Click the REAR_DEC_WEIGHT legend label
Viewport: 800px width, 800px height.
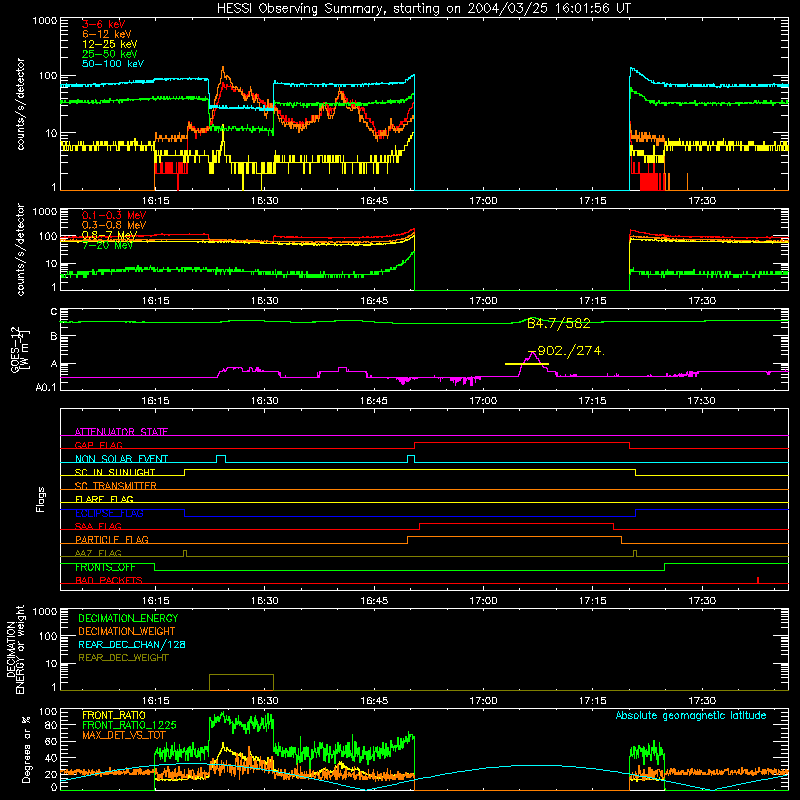[x=123, y=658]
